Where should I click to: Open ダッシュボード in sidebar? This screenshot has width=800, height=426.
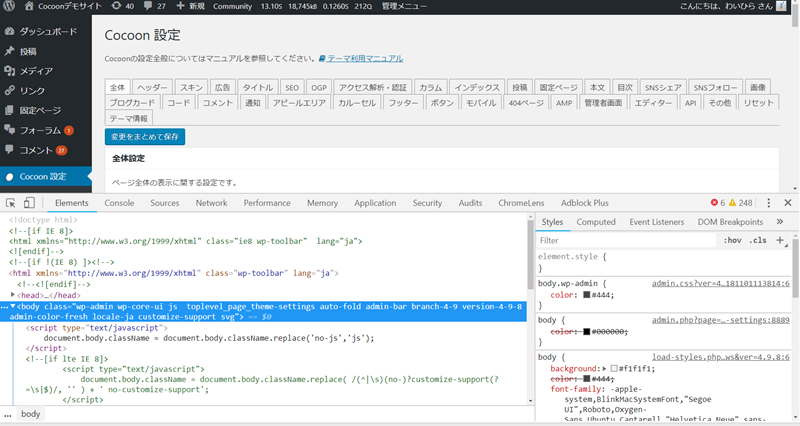point(46,32)
